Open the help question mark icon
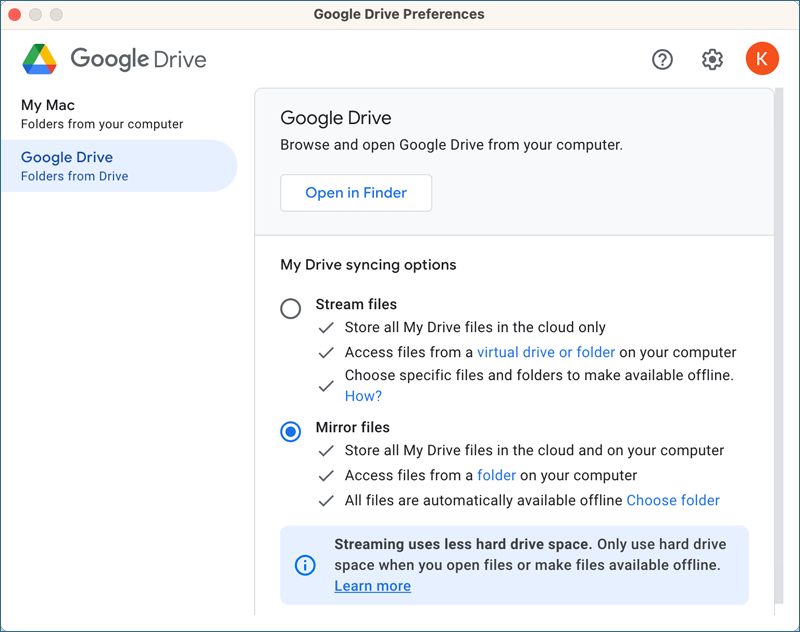This screenshot has height=632, width=800. click(662, 60)
